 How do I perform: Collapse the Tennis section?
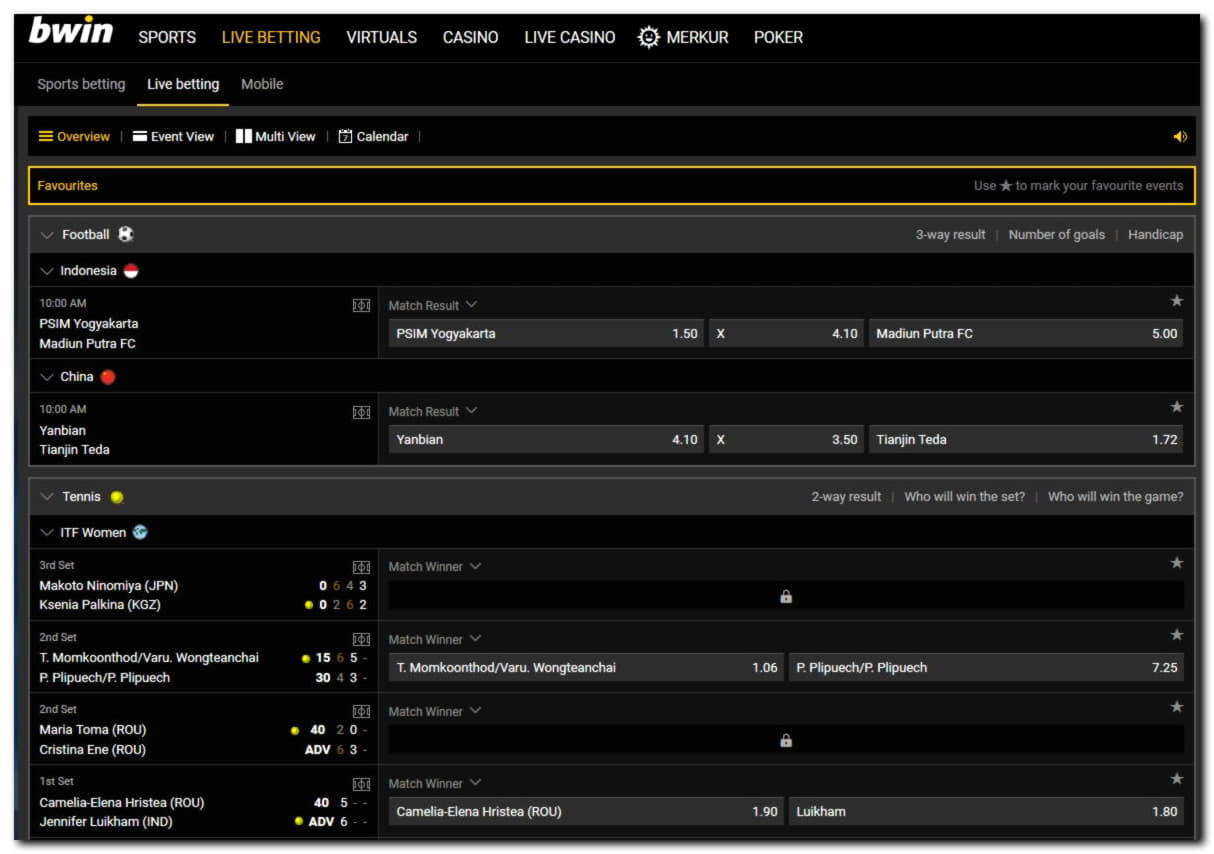(46, 497)
